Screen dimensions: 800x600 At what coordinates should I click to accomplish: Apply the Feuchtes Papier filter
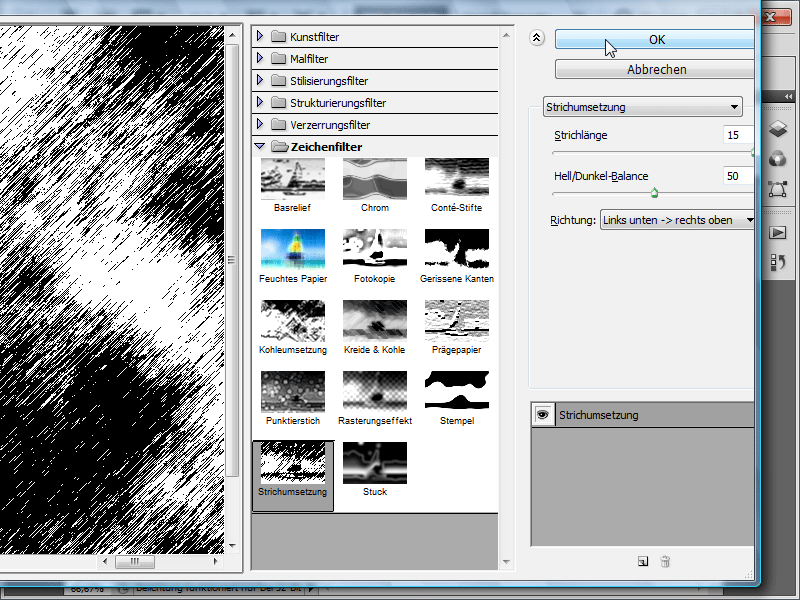point(292,249)
